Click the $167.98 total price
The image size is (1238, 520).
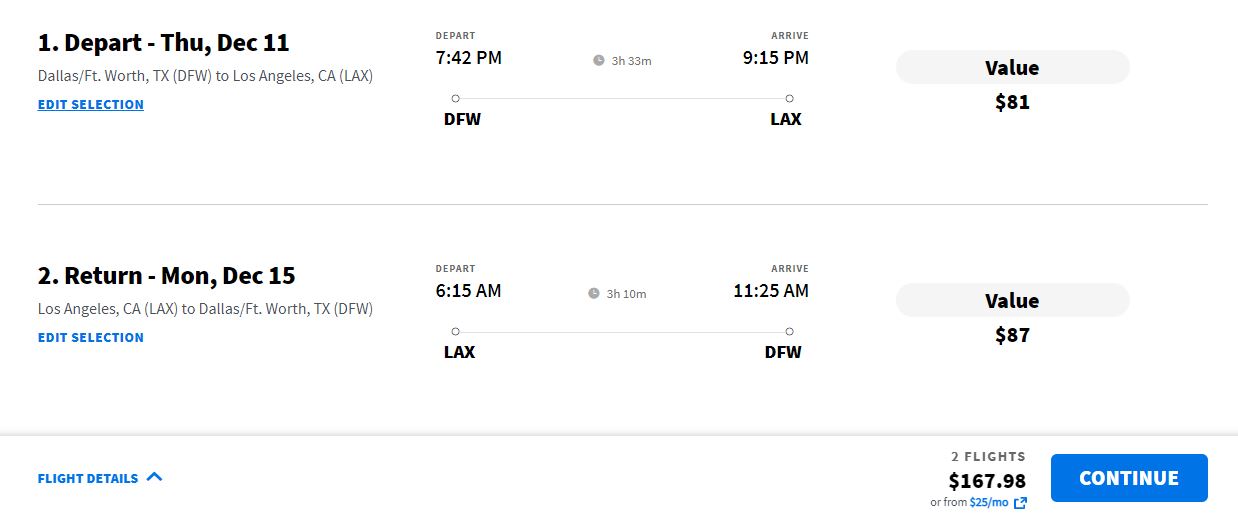click(x=987, y=481)
